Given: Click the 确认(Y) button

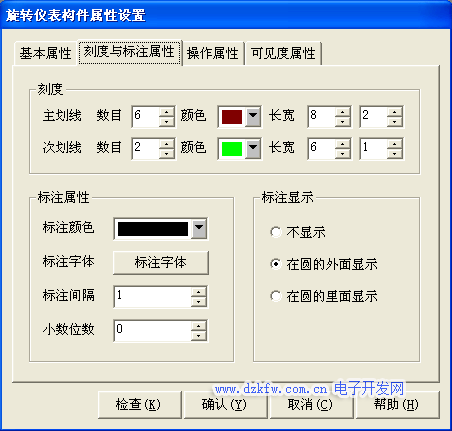Looking at the screenshot, I should click(x=225, y=405).
